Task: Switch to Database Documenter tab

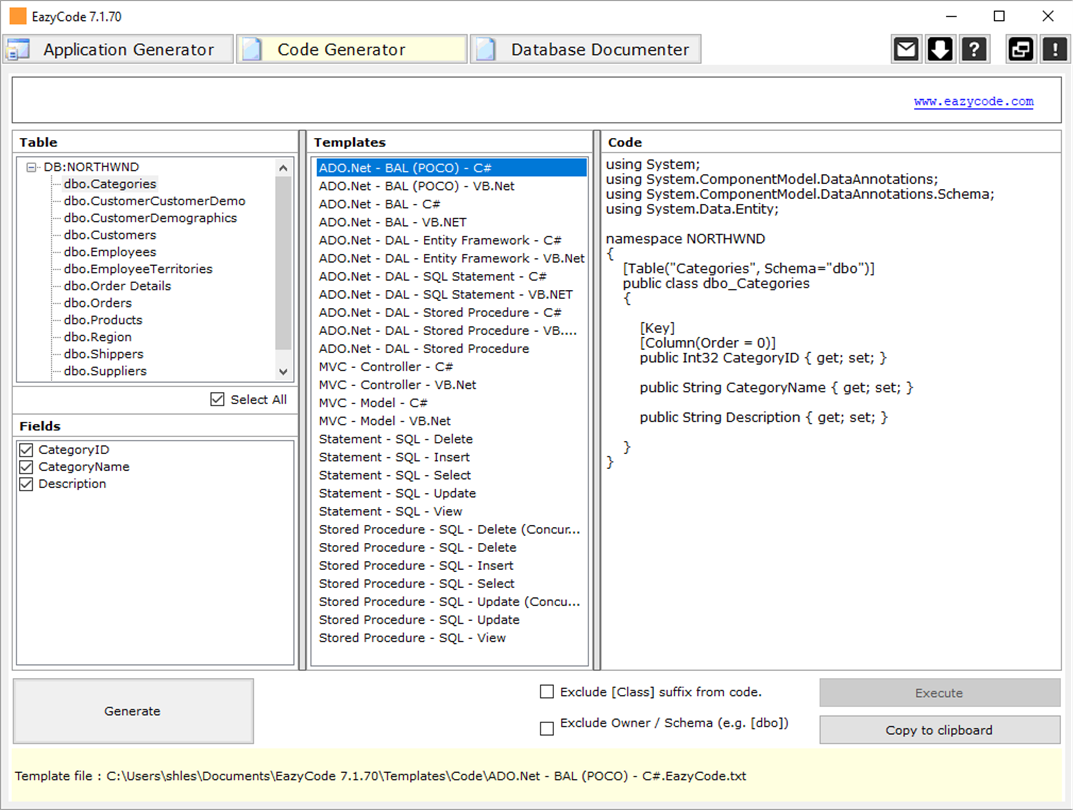Action: click(586, 49)
